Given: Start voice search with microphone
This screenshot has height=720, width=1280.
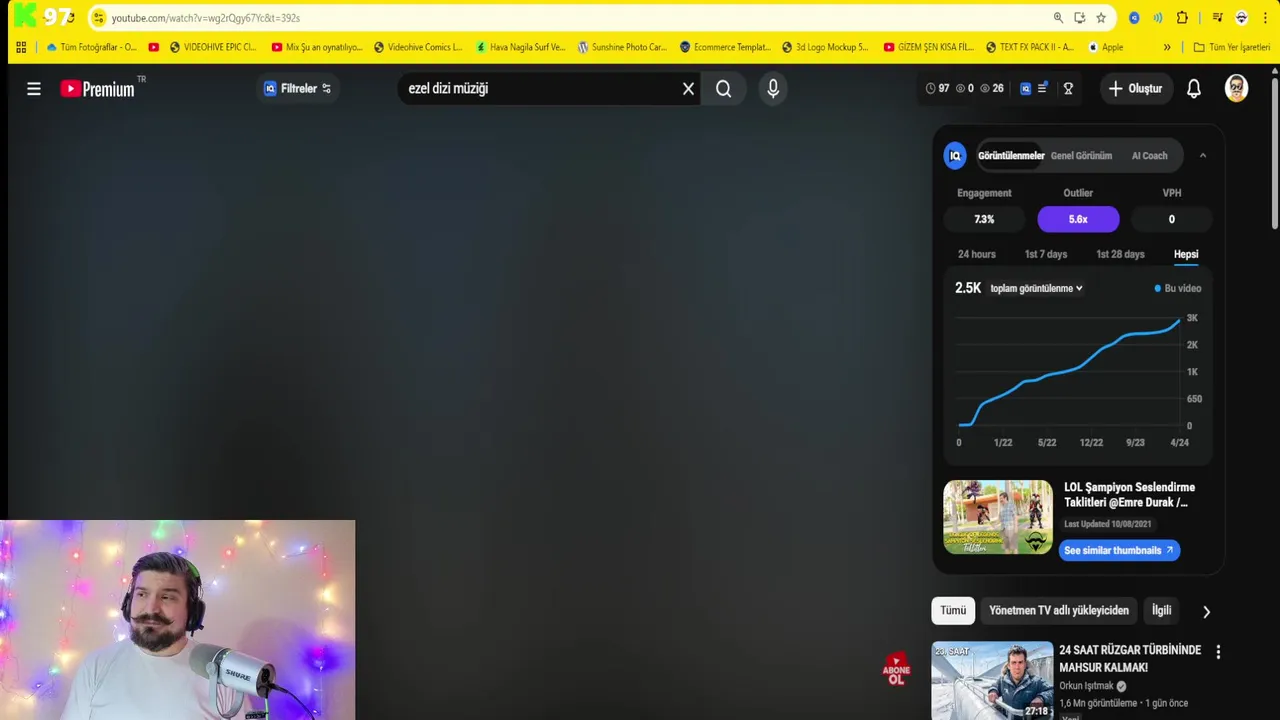Looking at the screenshot, I should (773, 89).
